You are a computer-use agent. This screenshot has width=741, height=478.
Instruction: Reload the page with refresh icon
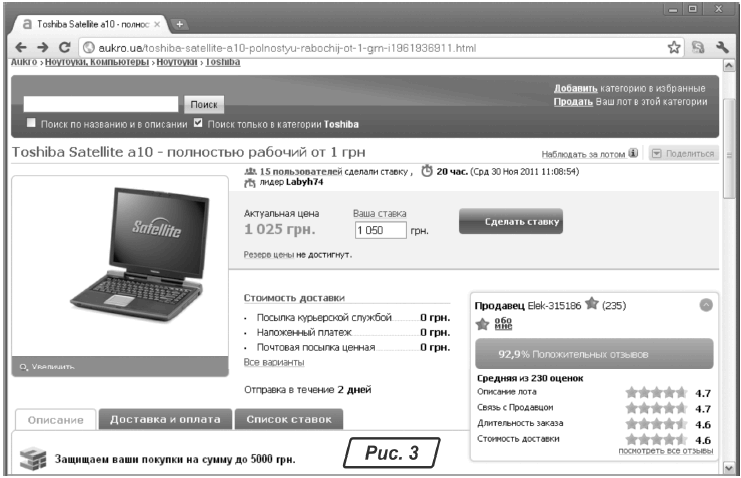[65, 47]
